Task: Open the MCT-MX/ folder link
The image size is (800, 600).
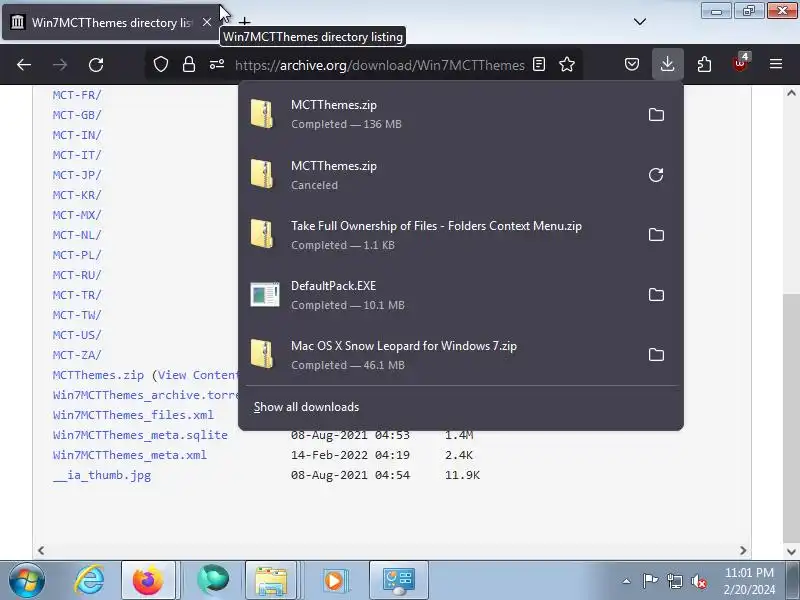Action: coord(77,215)
